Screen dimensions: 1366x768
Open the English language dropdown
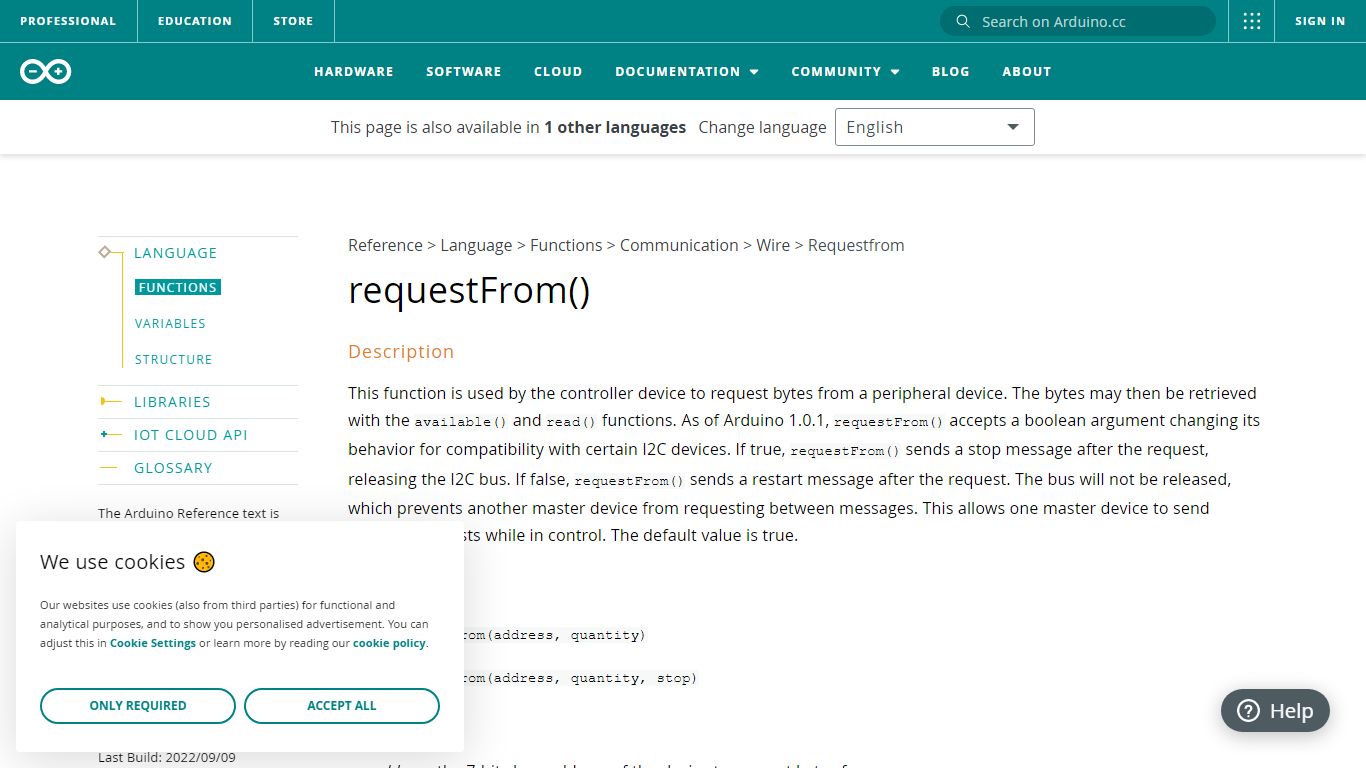935,127
